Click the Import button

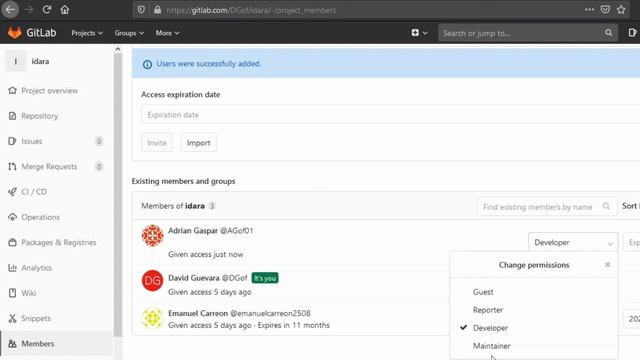click(198, 142)
